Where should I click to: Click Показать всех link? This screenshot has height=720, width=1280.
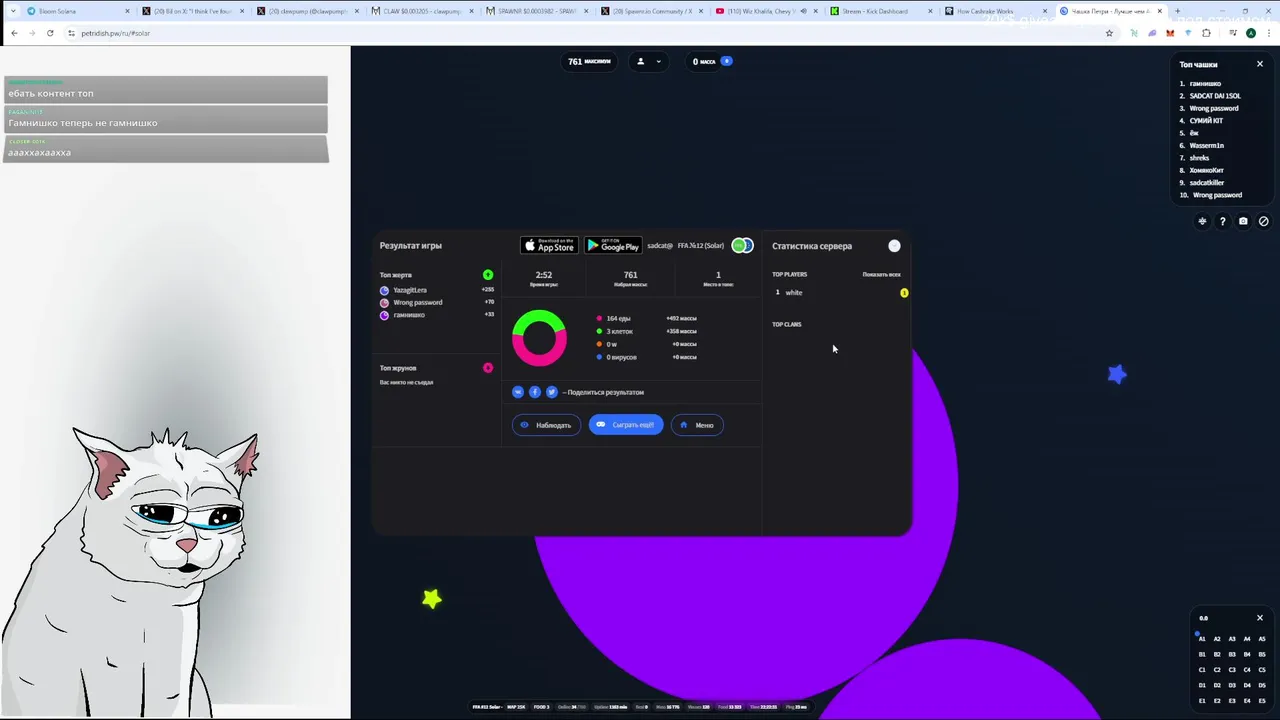tap(881, 274)
